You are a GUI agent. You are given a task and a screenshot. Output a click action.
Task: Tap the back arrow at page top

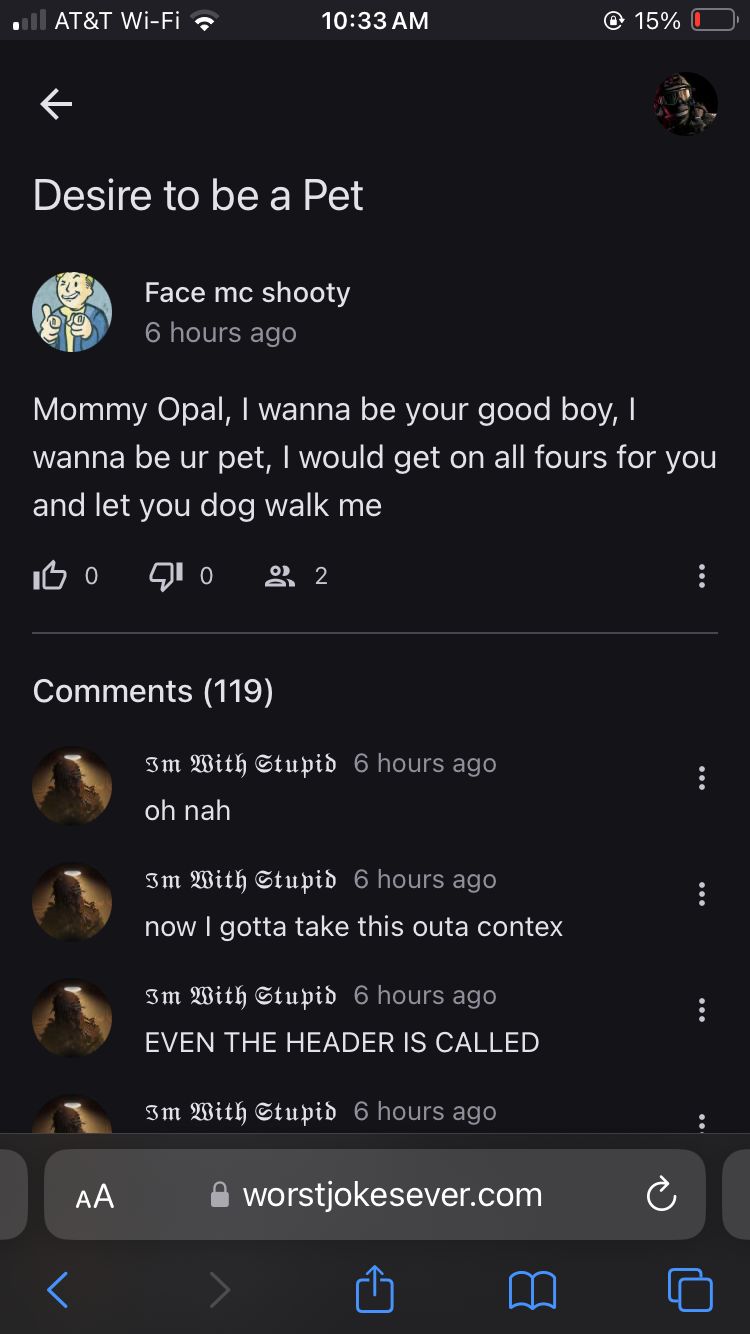56,103
